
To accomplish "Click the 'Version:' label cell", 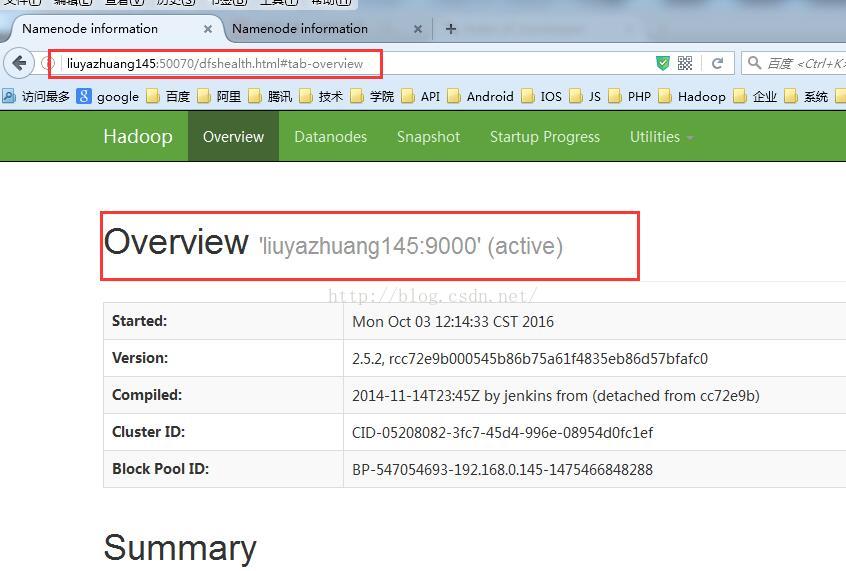I will point(223,358).
